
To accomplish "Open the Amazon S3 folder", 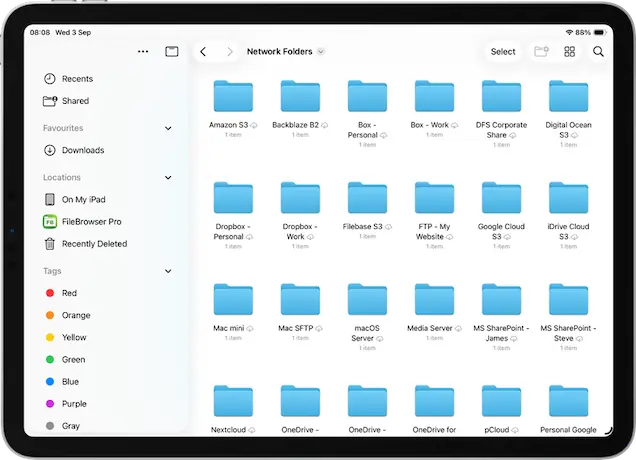I will (x=232, y=97).
